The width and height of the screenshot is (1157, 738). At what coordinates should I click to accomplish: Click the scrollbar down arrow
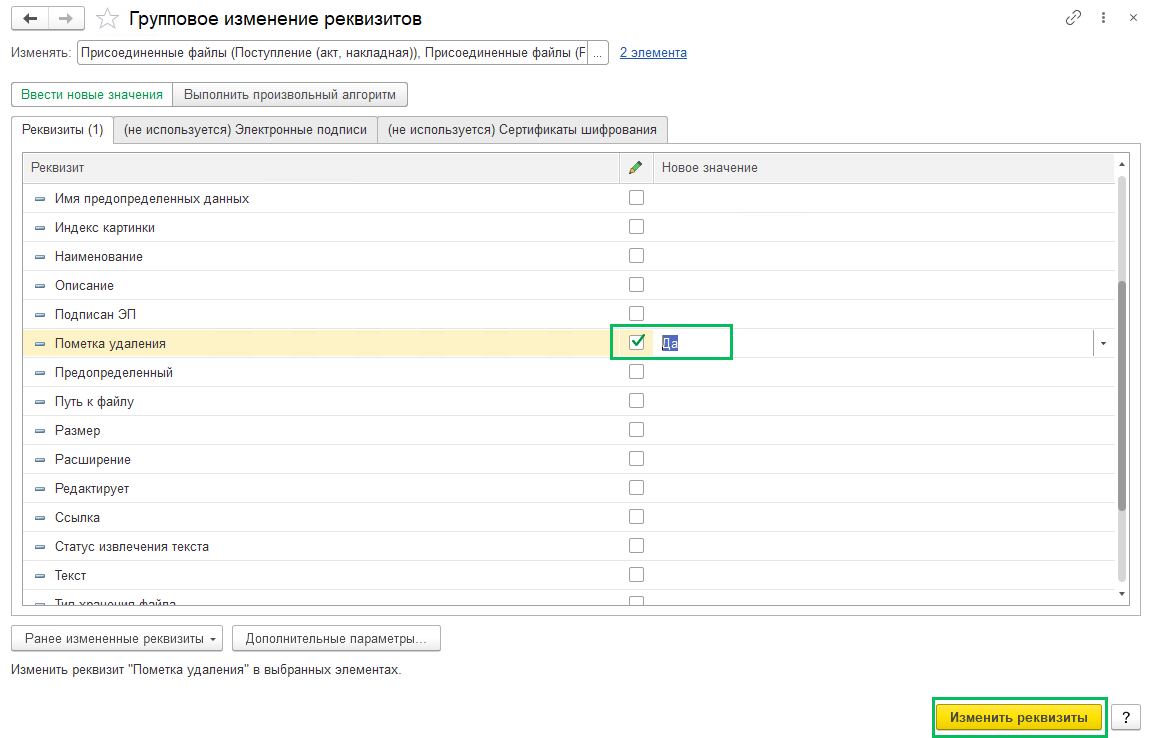1122,594
